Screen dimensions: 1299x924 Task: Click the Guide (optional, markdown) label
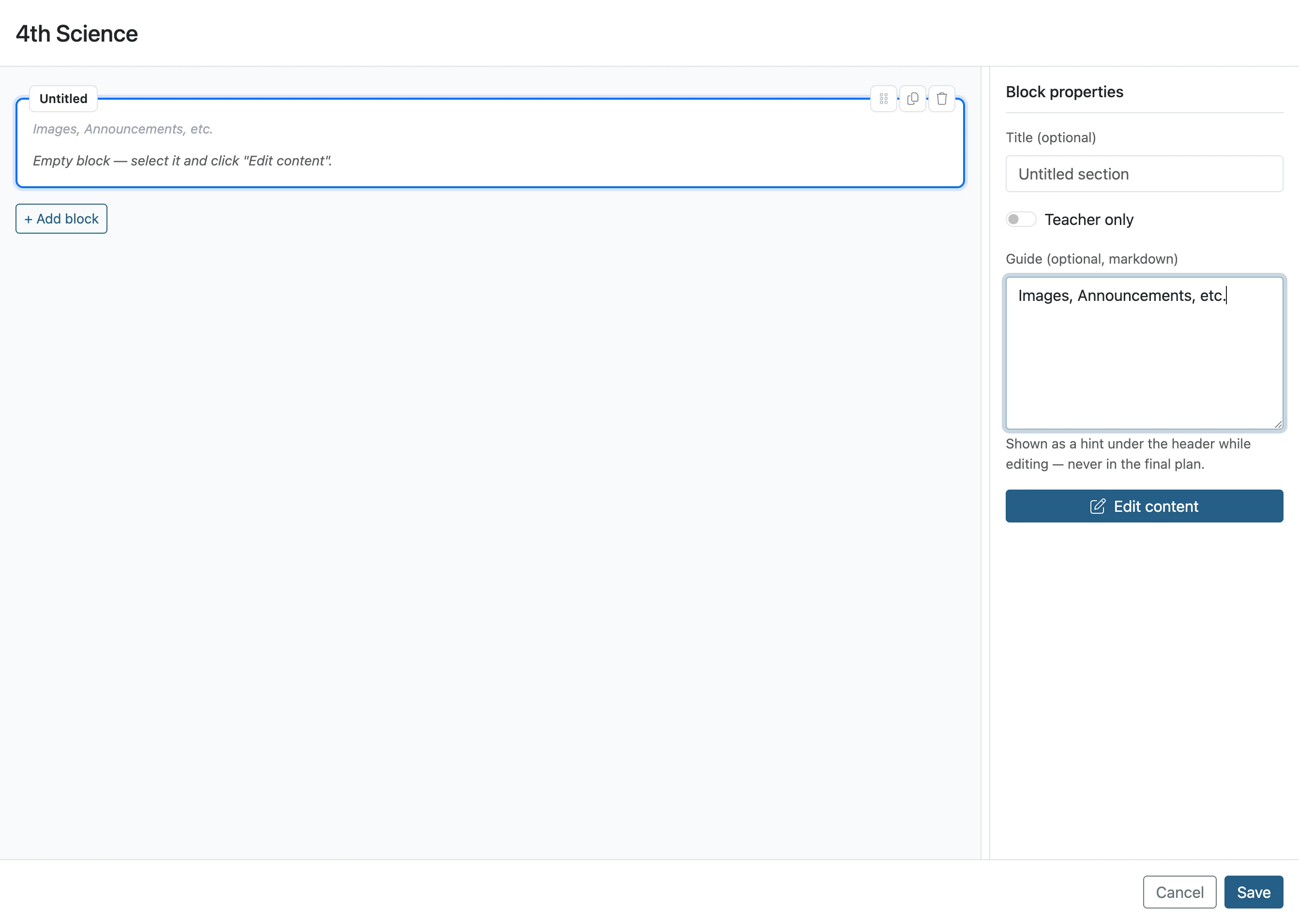[1092, 259]
